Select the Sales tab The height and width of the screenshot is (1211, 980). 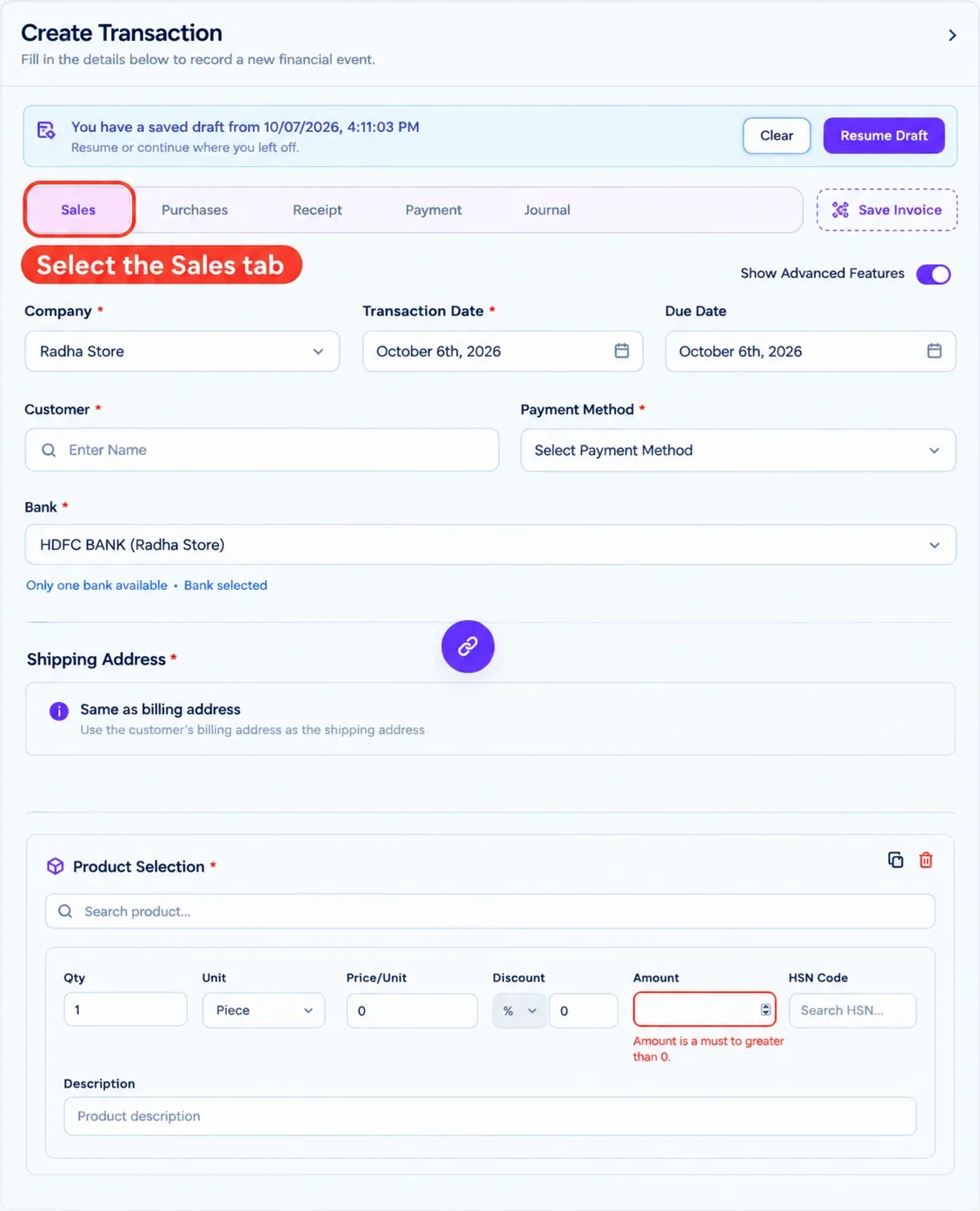[78, 209]
